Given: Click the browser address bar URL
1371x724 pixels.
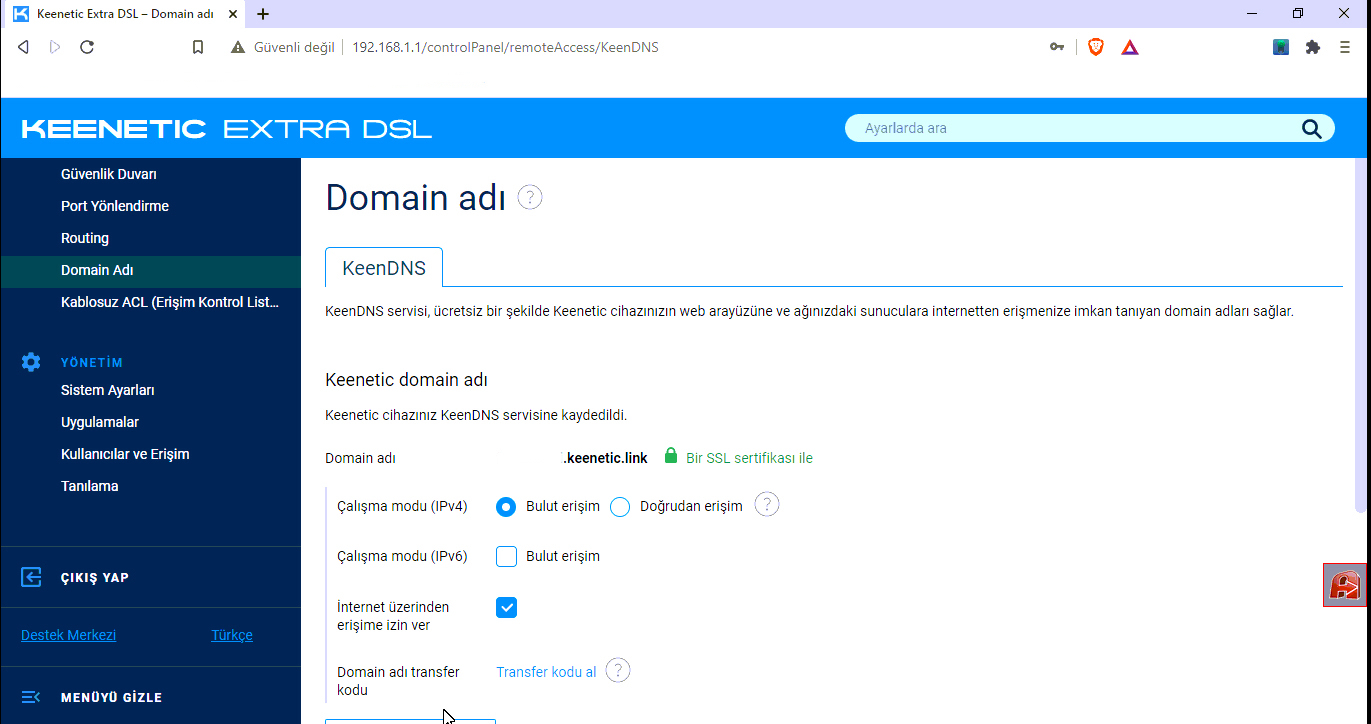Looking at the screenshot, I should (x=505, y=47).
